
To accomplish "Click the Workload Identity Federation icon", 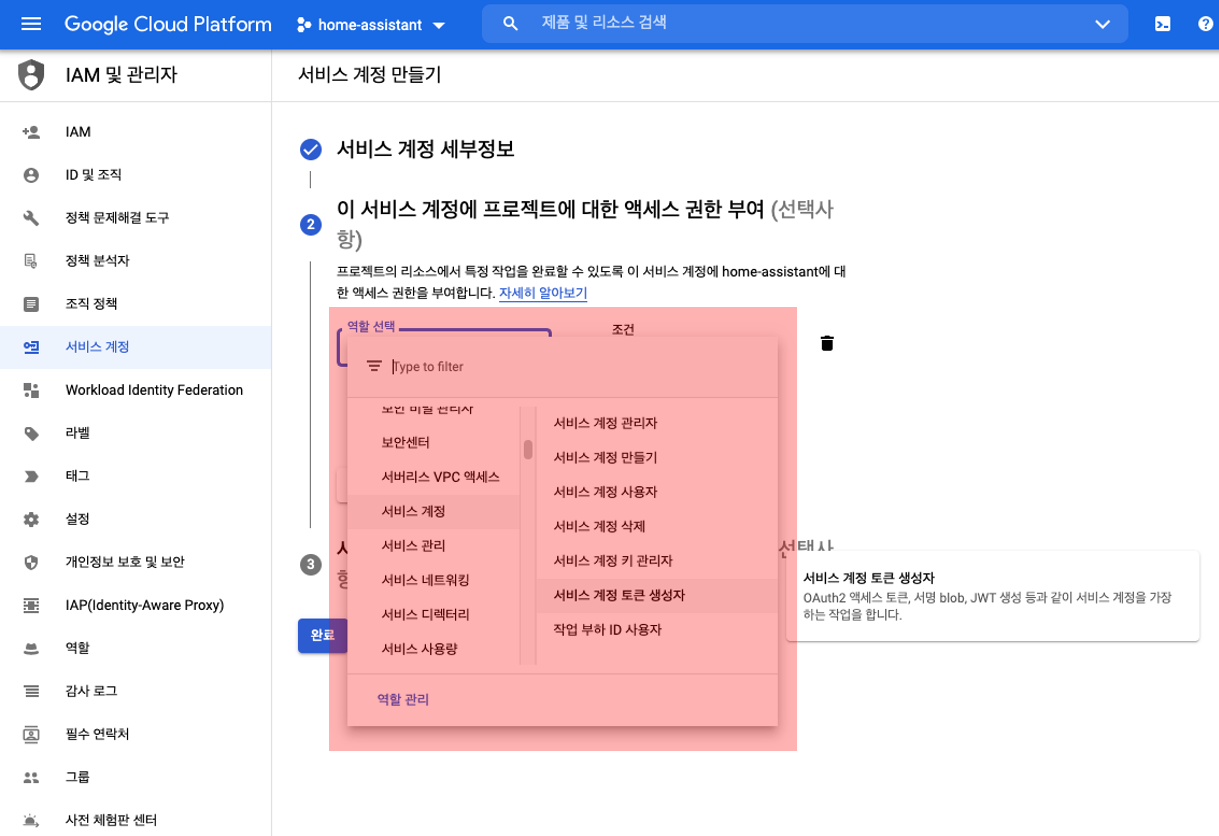I will (31, 390).
